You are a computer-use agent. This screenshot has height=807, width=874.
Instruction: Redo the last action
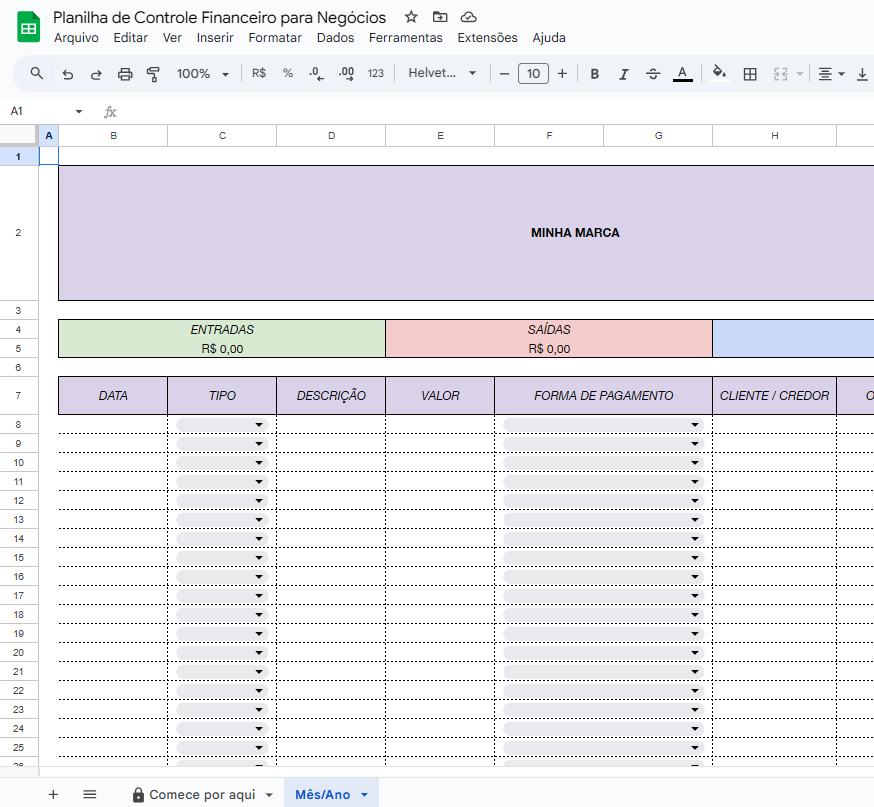pos(94,73)
